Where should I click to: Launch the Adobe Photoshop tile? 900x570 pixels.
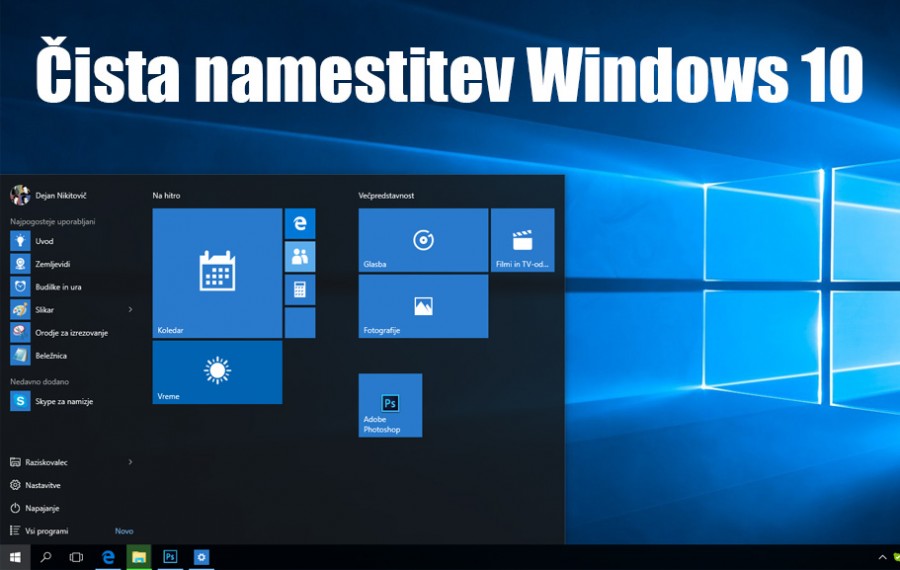pos(390,405)
